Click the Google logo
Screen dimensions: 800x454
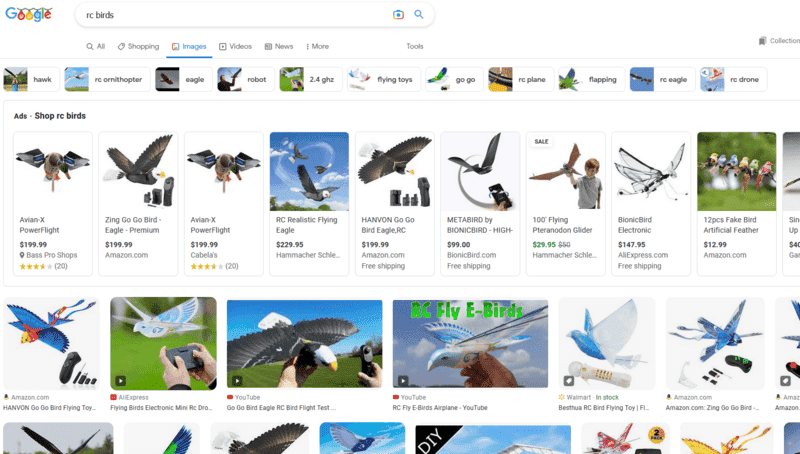click(29, 14)
